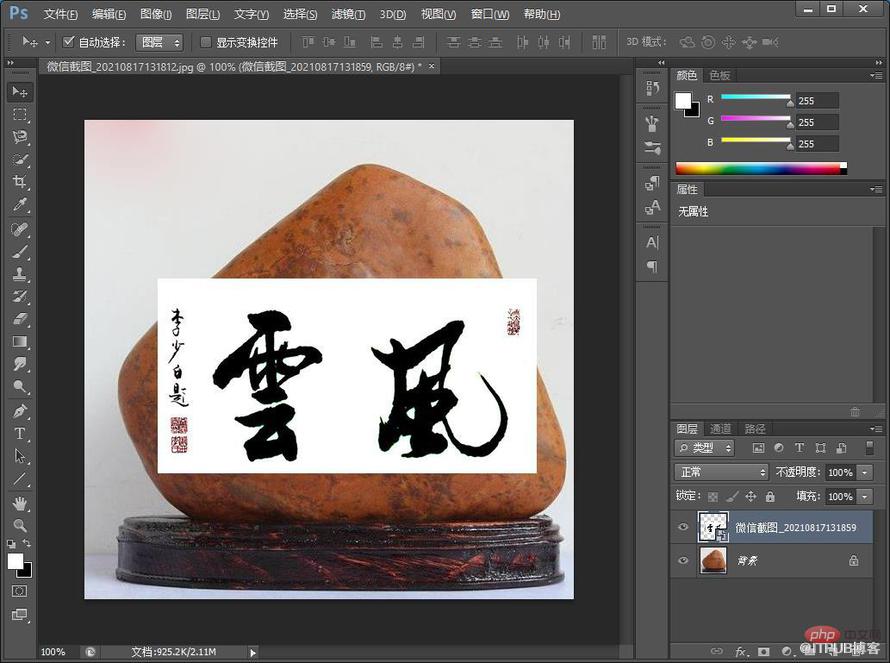This screenshot has width=890, height=663.
Task: Select the Clone Stamp tool
Action: (x=20, y=274)
